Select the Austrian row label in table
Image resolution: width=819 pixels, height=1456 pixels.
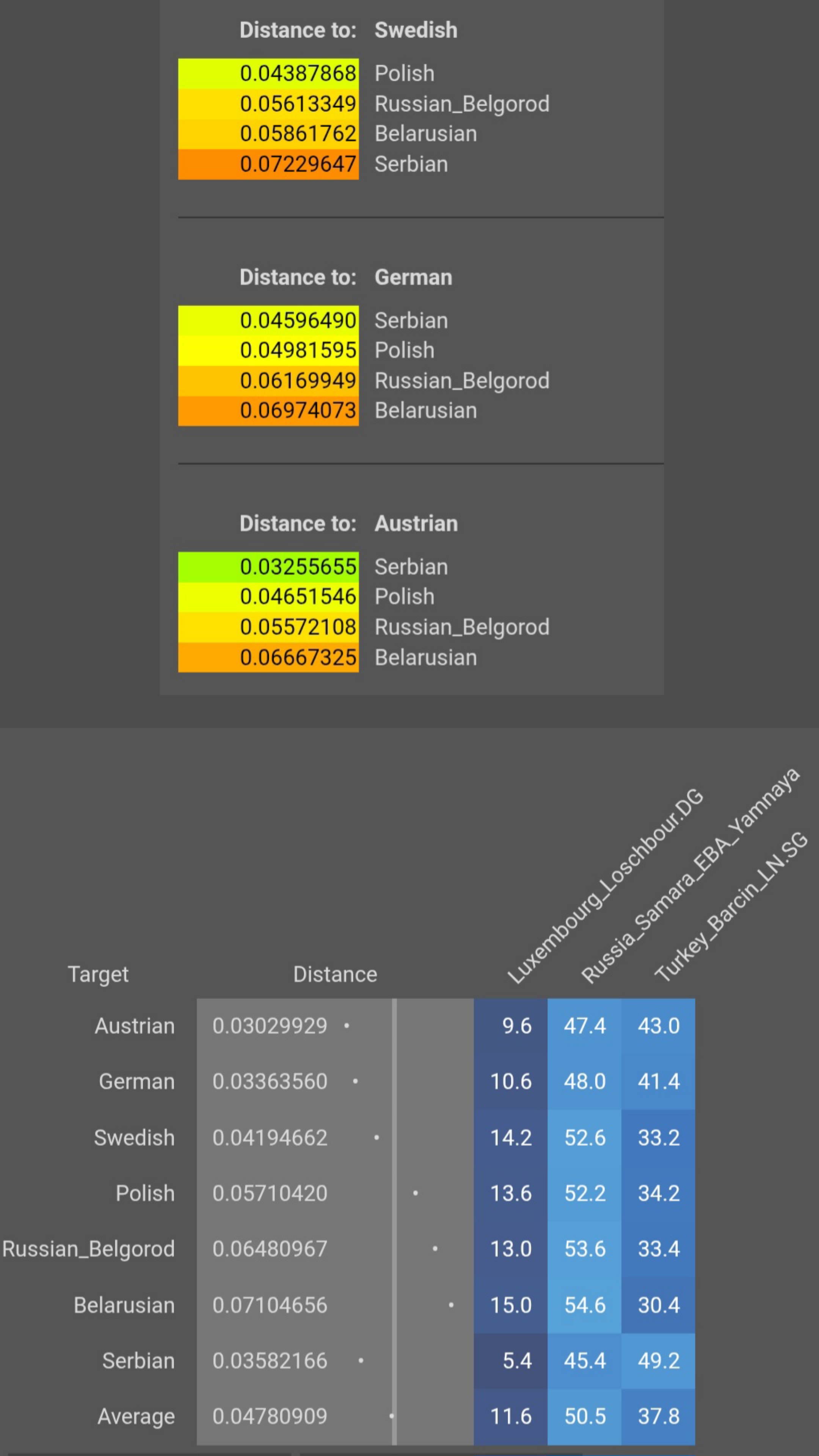pyautogui.click(x=135, y=1026)
